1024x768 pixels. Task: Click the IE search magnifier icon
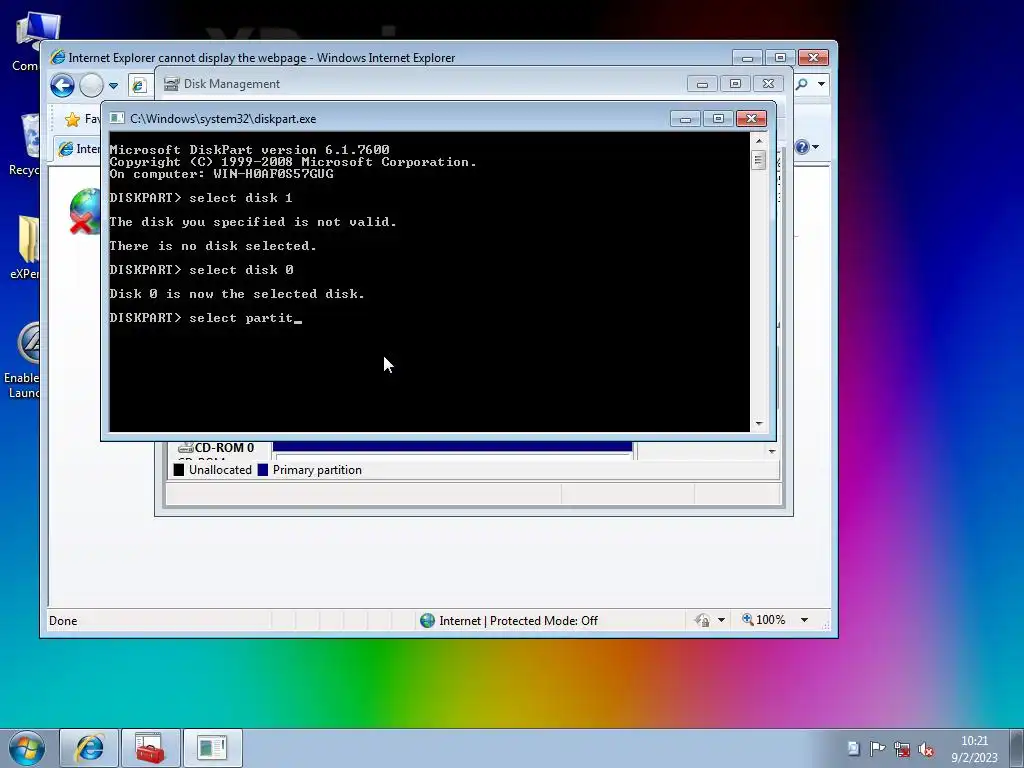[x=801, y=84]
